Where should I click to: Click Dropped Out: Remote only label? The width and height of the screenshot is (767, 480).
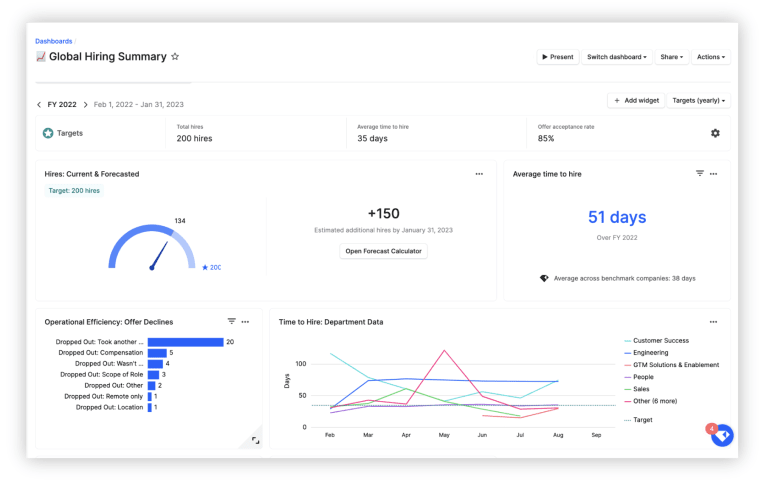coord(104,396)
